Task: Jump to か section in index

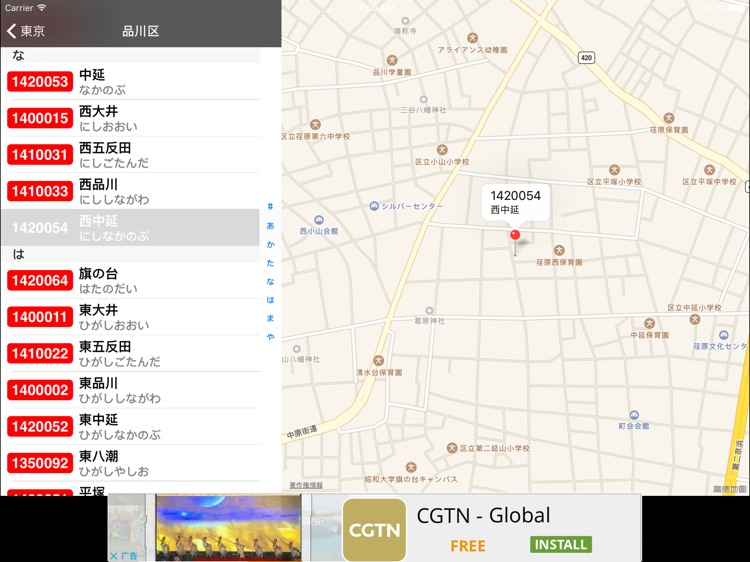Action: [270, 244]
